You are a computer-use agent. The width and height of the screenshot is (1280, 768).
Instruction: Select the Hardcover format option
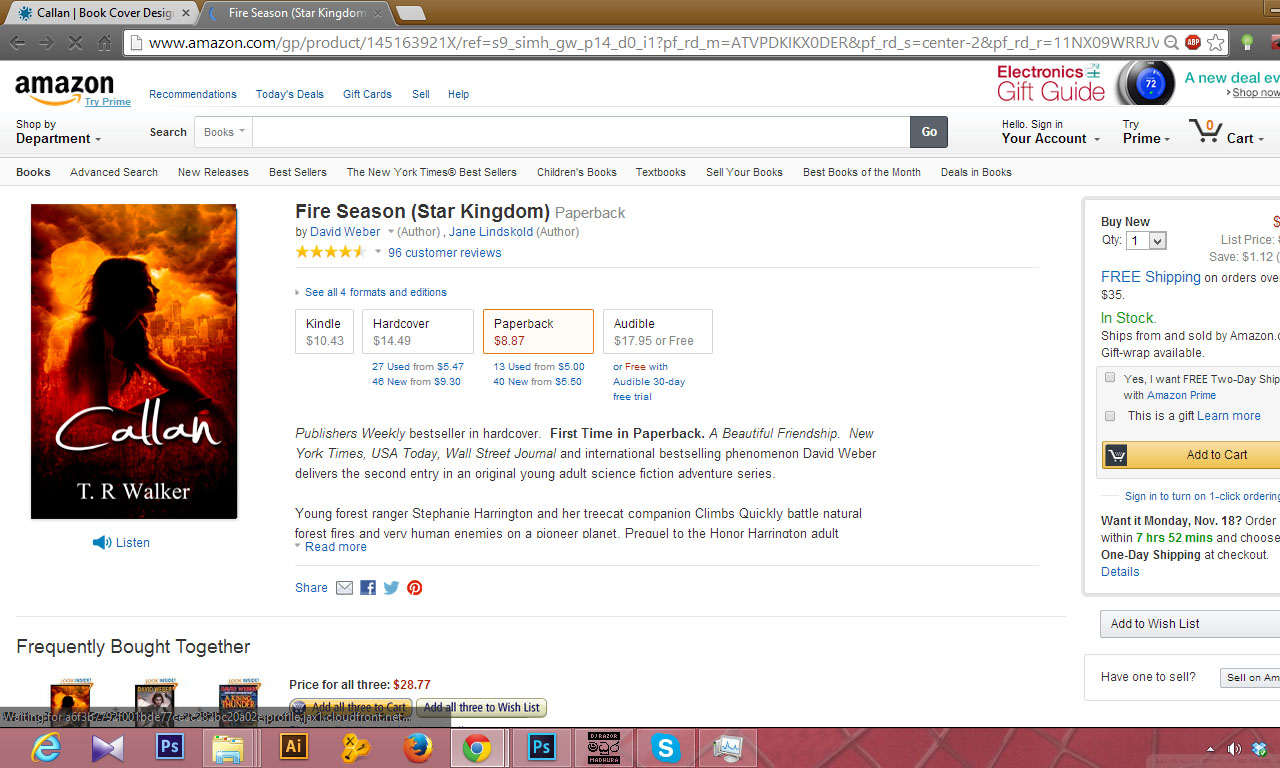point(418,332)
